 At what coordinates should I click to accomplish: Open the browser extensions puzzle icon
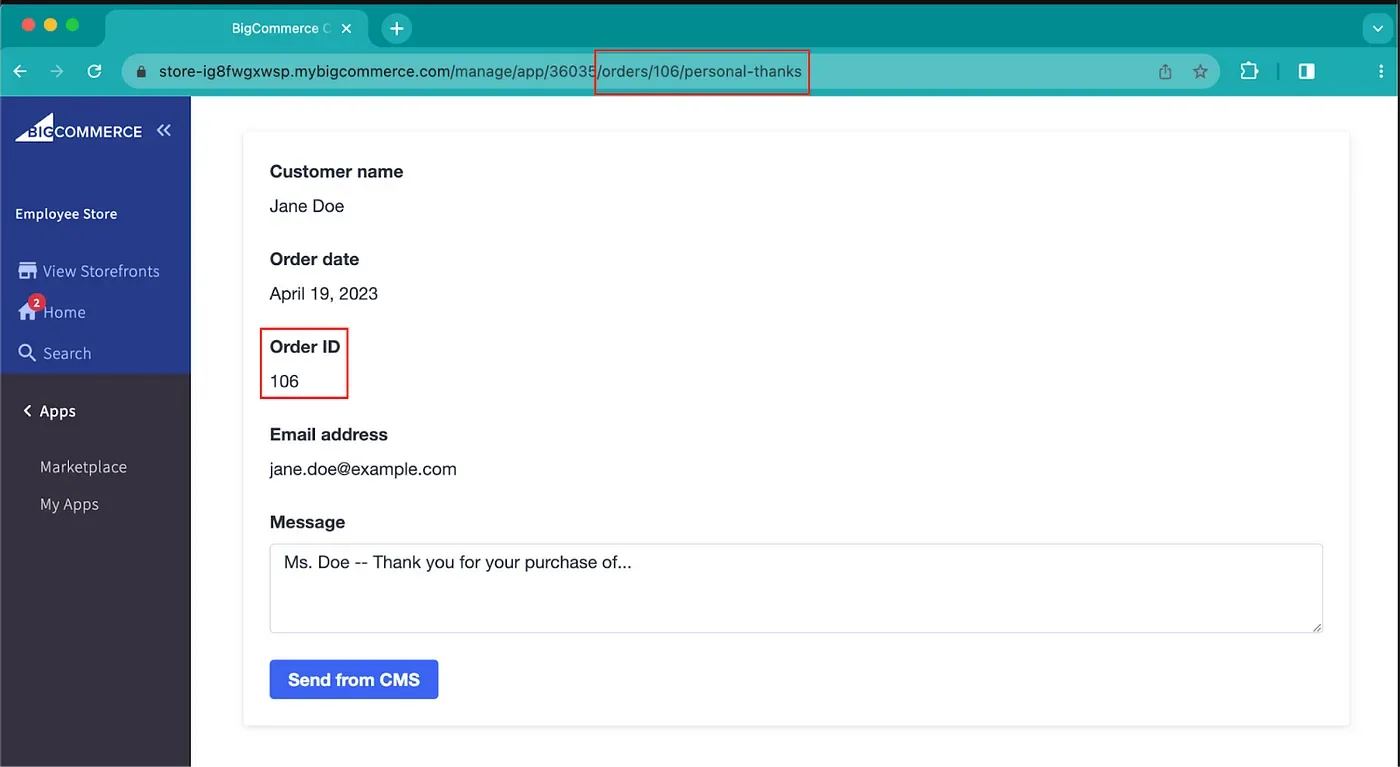tap(1249, 72)
